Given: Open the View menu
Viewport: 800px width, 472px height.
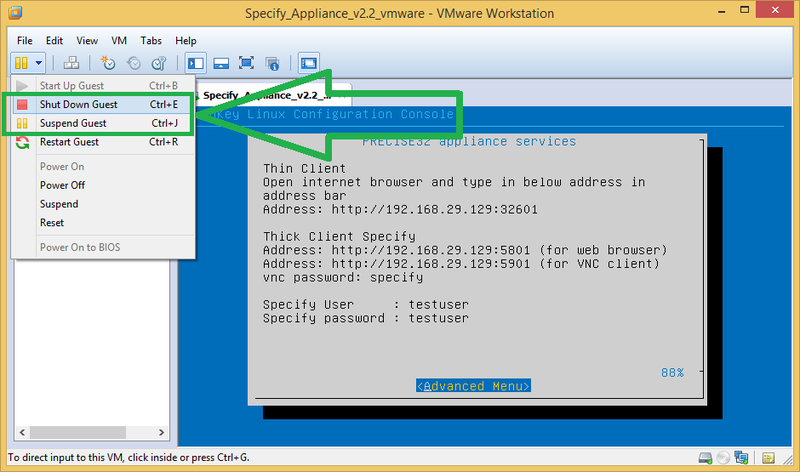Looking at the screenshot, I should pyautogui.click(x=87, y=40).
